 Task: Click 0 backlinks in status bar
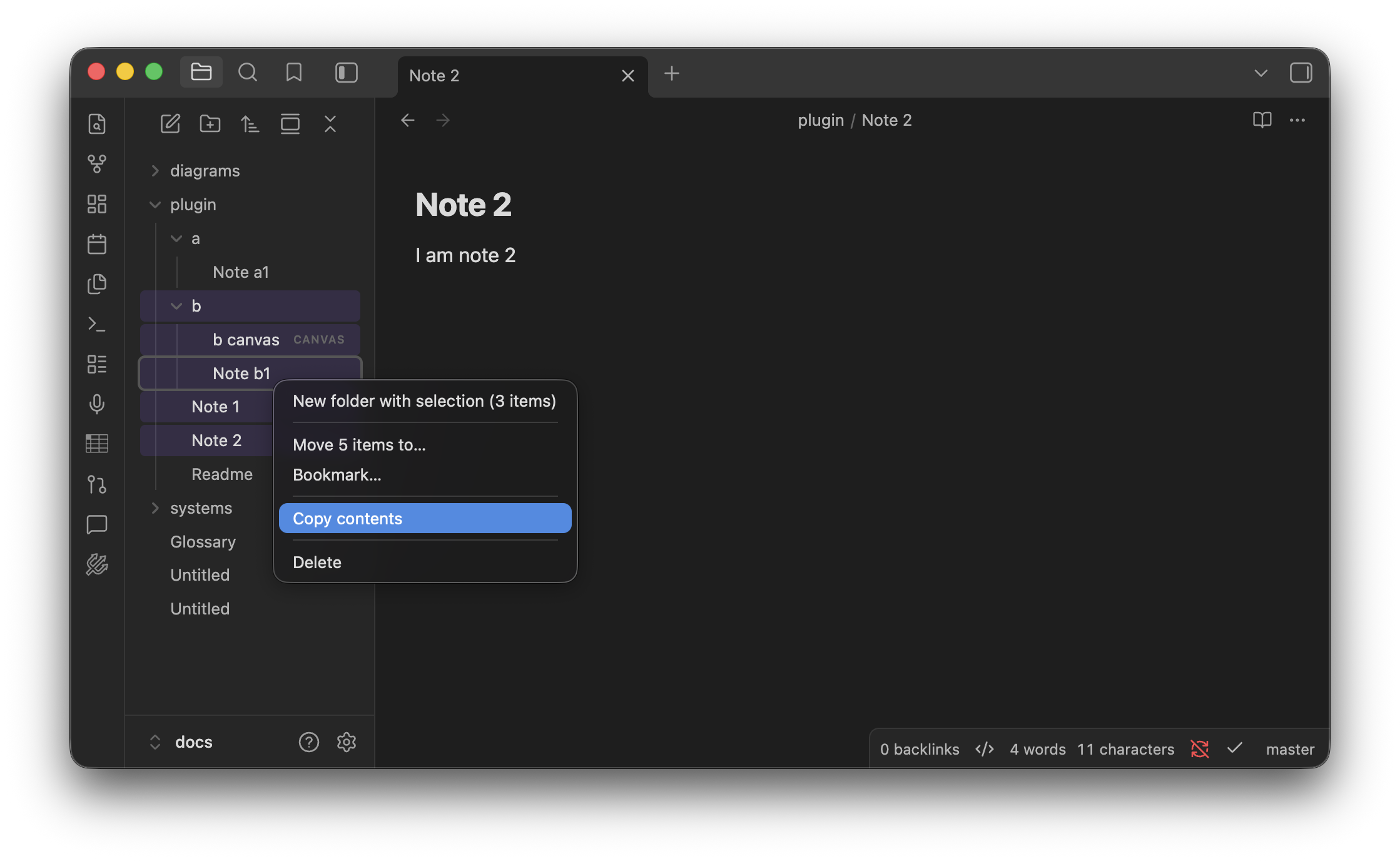pos(920,750)
